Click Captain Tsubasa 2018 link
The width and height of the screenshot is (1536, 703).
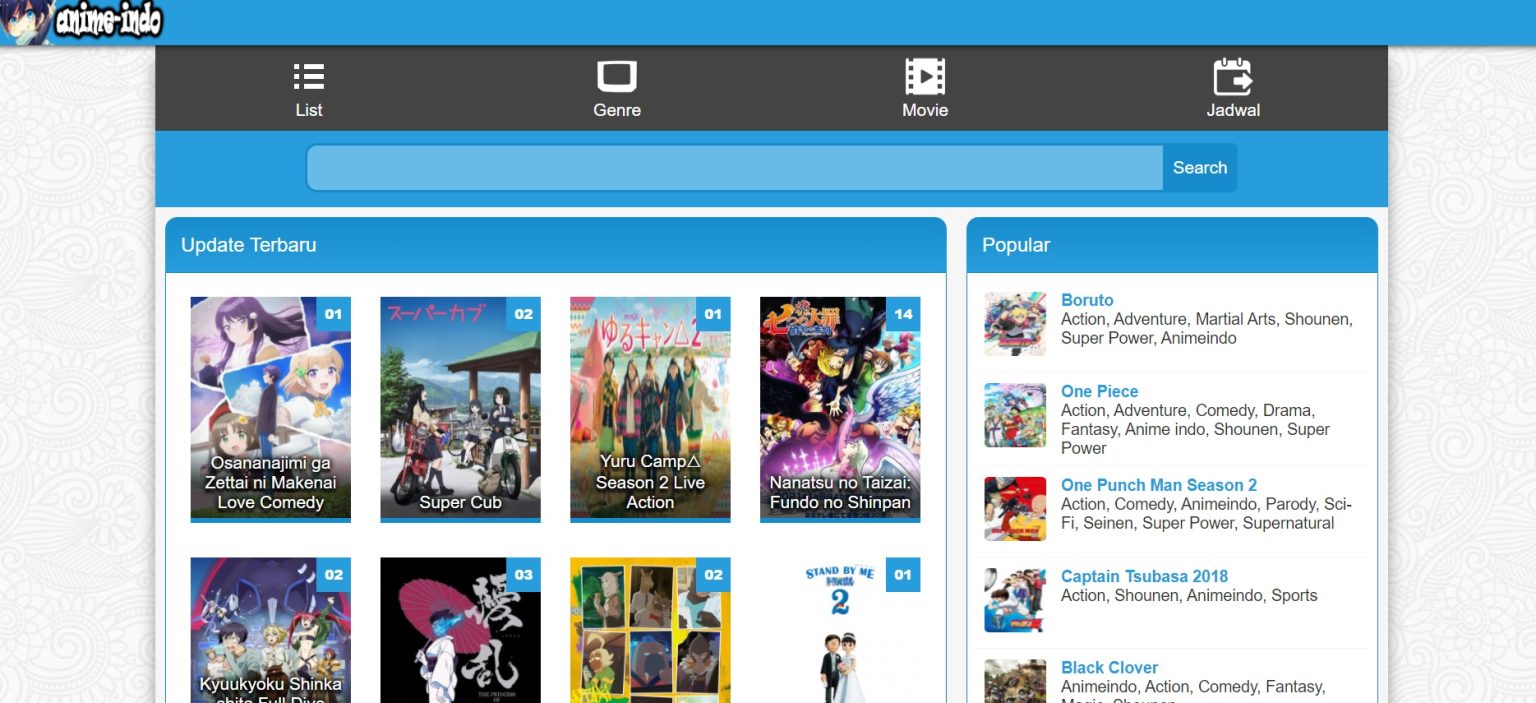point(1144,576)
